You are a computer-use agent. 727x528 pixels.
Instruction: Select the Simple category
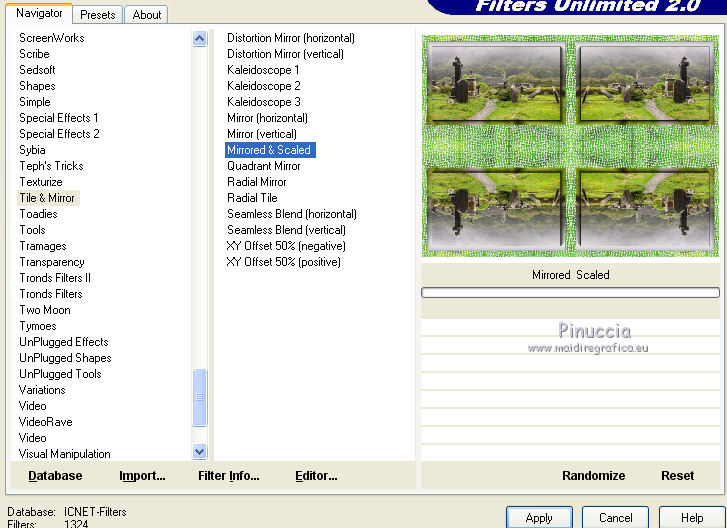point(35,102)
